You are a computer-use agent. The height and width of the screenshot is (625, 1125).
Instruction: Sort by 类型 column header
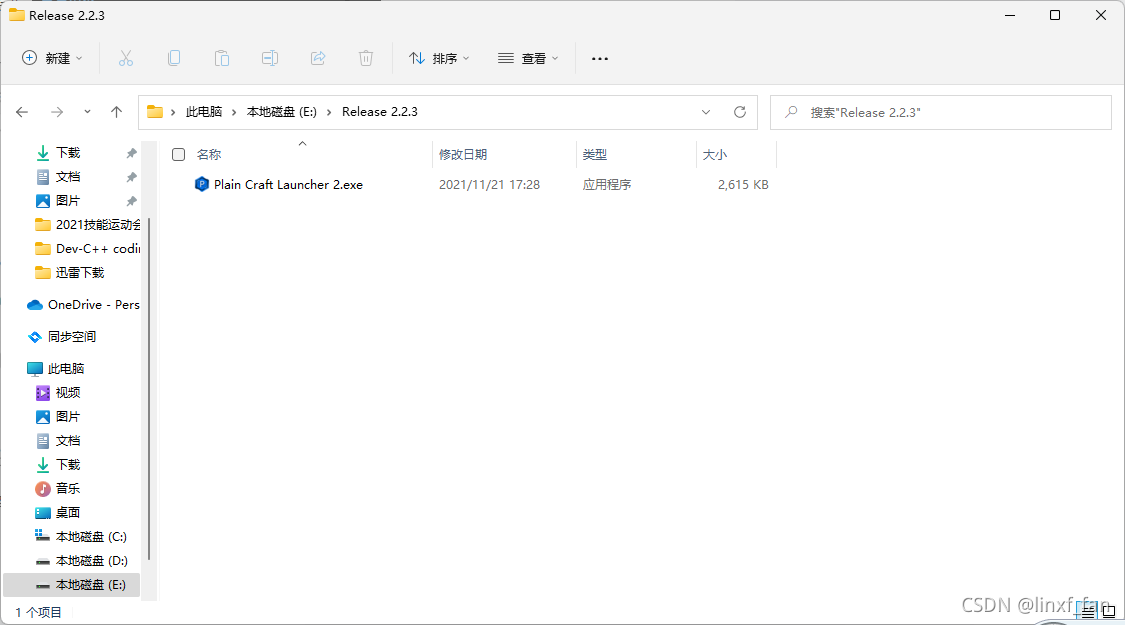tap(595, 154)
